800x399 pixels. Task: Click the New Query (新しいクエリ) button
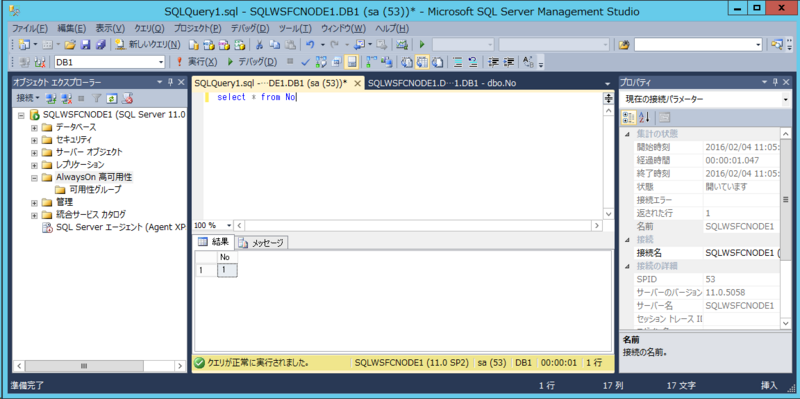(147, 45)
